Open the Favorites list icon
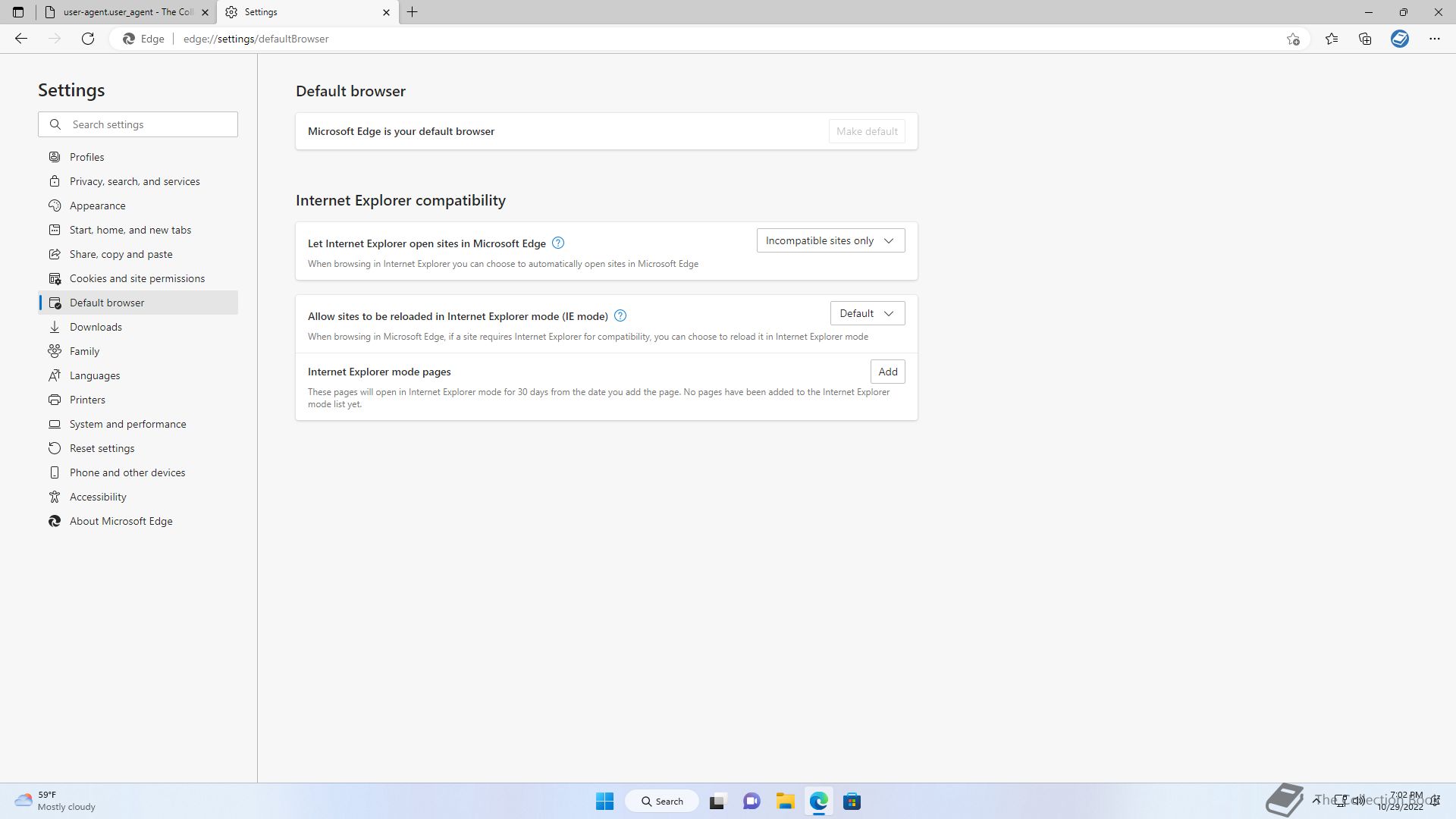Image resolution: width=1456 pixels, height=819 pixels. coord(1332,39)
